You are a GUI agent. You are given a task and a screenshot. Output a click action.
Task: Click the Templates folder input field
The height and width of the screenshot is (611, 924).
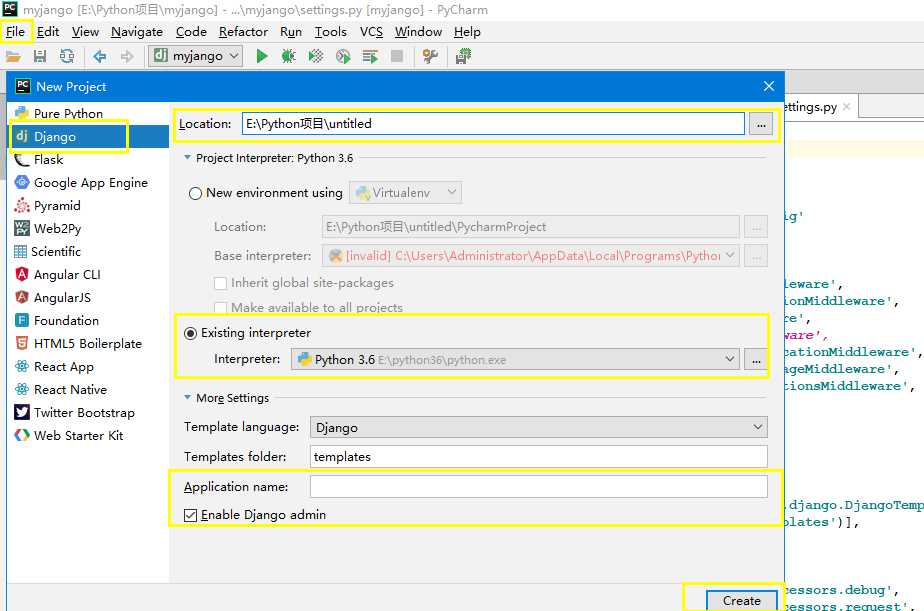(539, 457)
